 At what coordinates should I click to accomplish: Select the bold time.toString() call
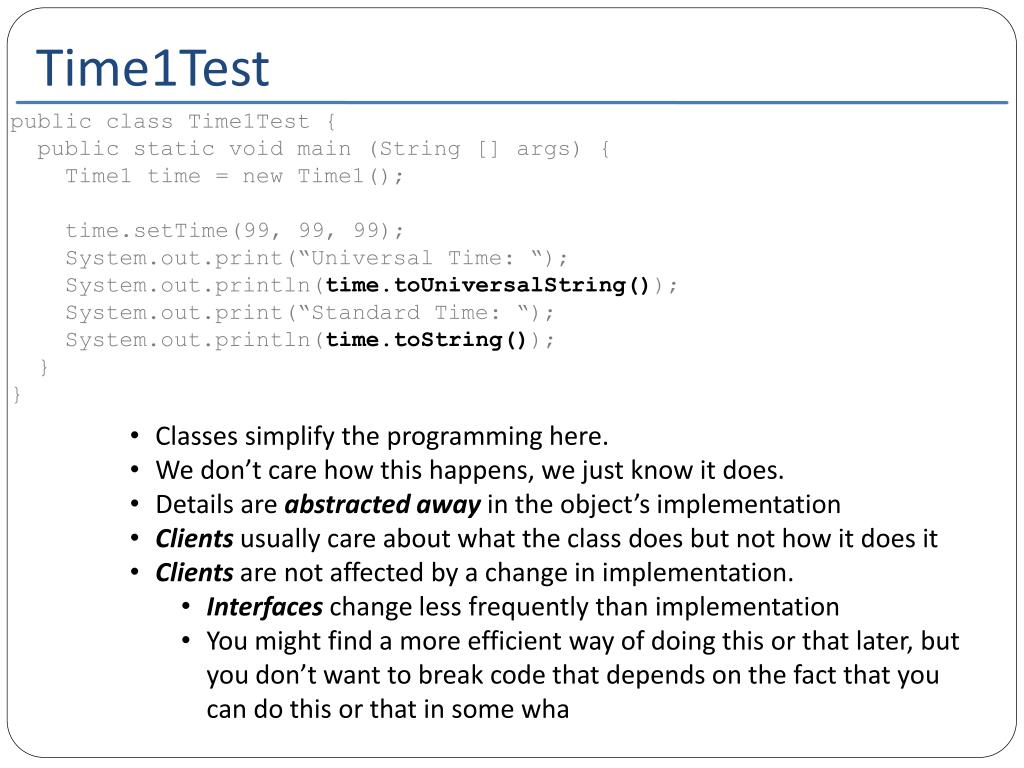[426, 340]
